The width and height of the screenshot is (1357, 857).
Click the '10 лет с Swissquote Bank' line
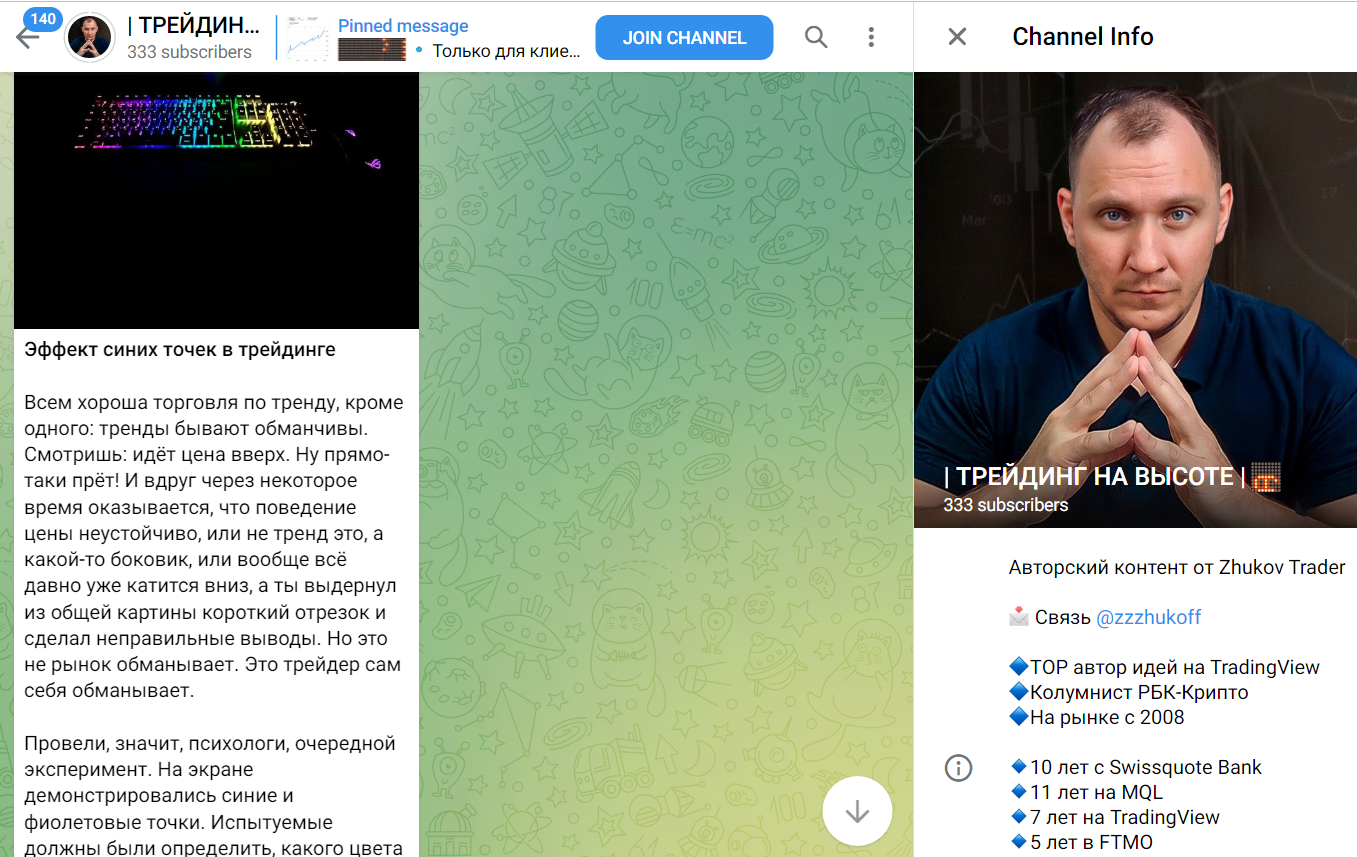[1135, 767]
